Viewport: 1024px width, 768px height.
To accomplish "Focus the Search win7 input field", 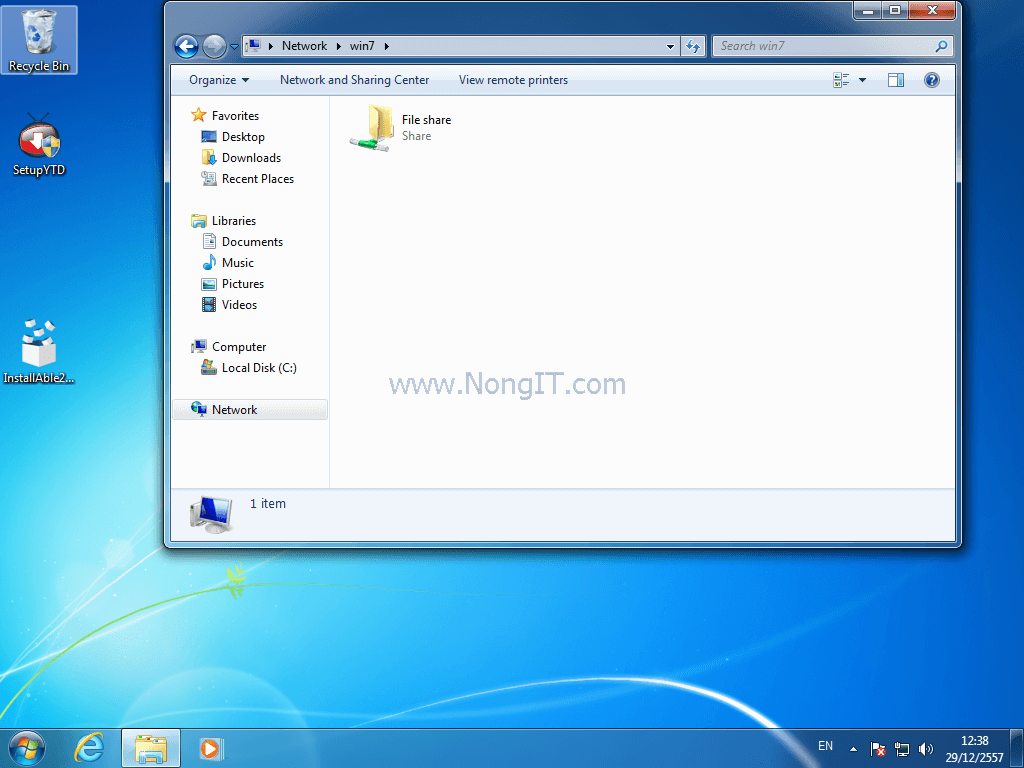I will click(825, 46).
